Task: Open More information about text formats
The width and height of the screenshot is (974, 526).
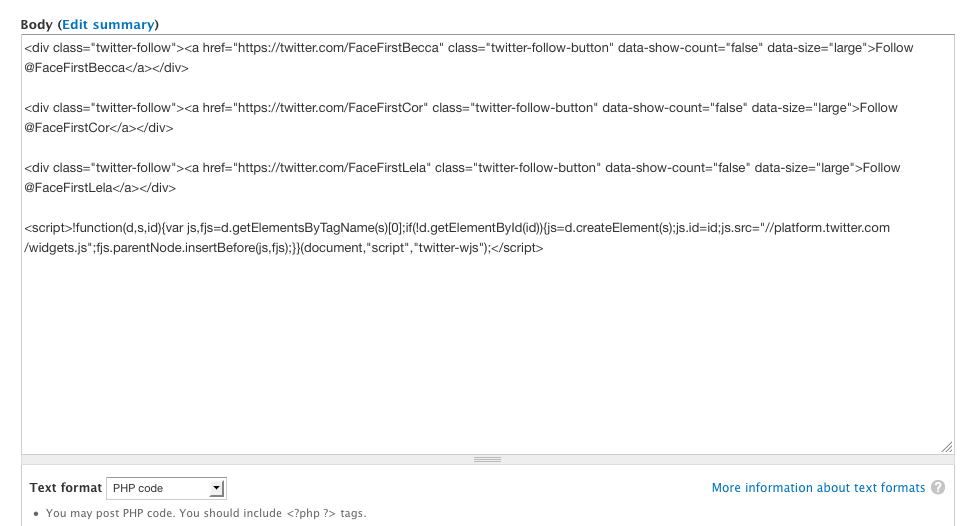Action: [818, 487]
